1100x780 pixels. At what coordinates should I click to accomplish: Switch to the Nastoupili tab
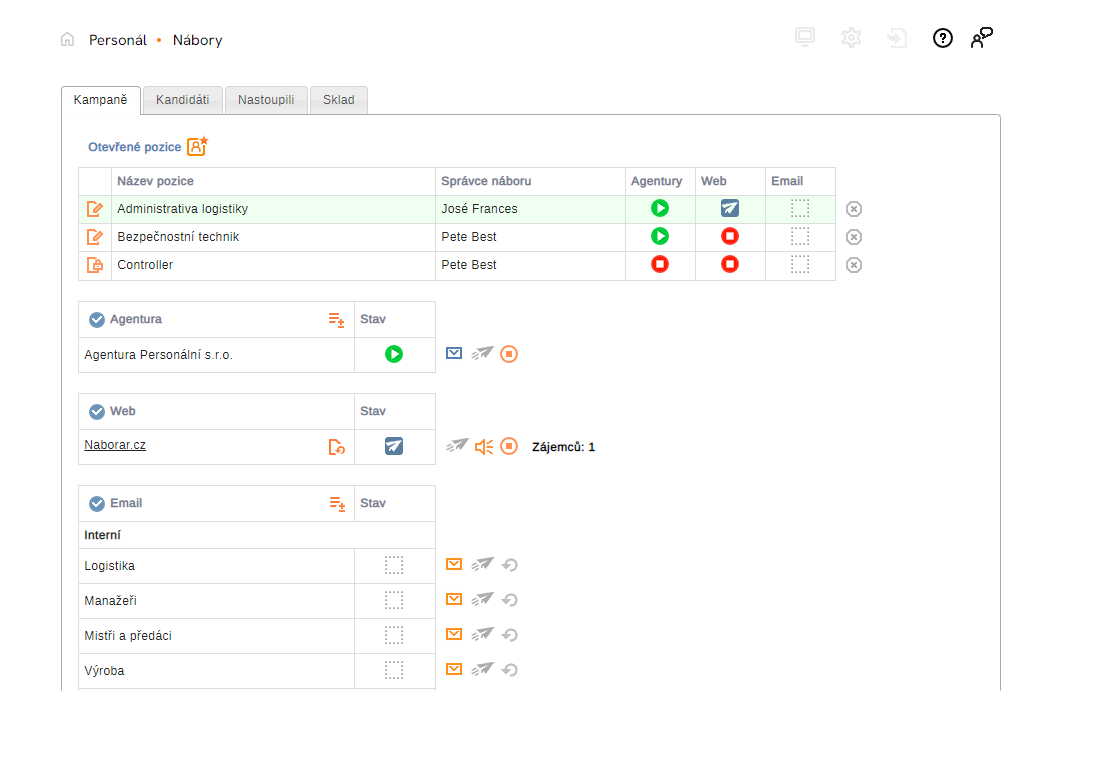266,100
